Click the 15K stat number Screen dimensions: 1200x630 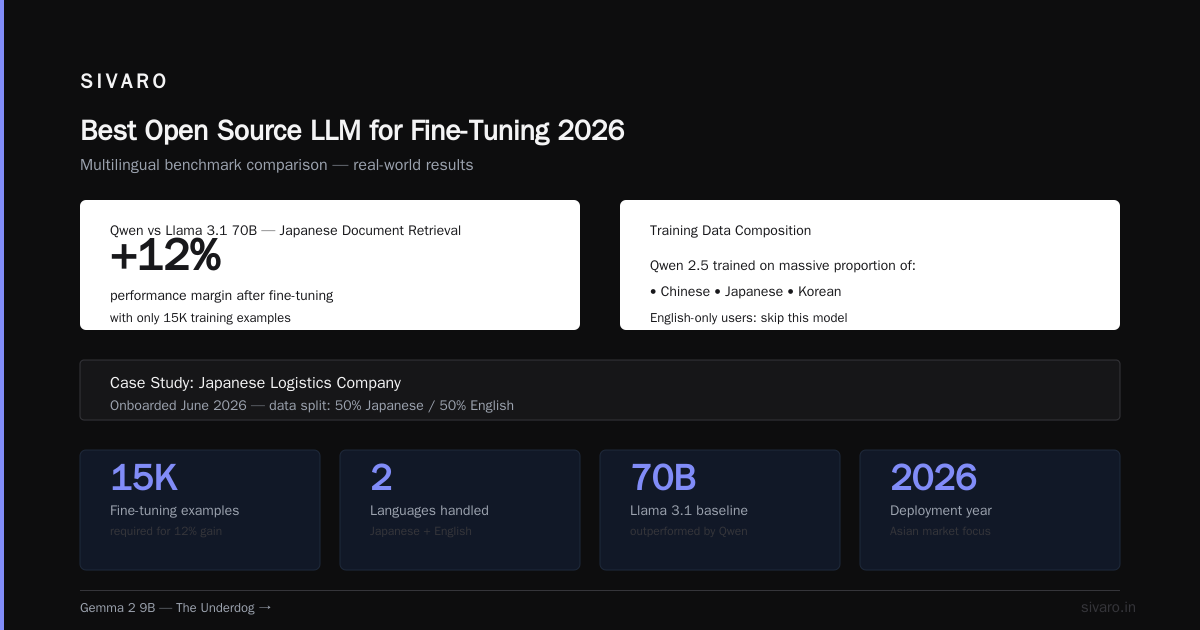click(144, 478)
